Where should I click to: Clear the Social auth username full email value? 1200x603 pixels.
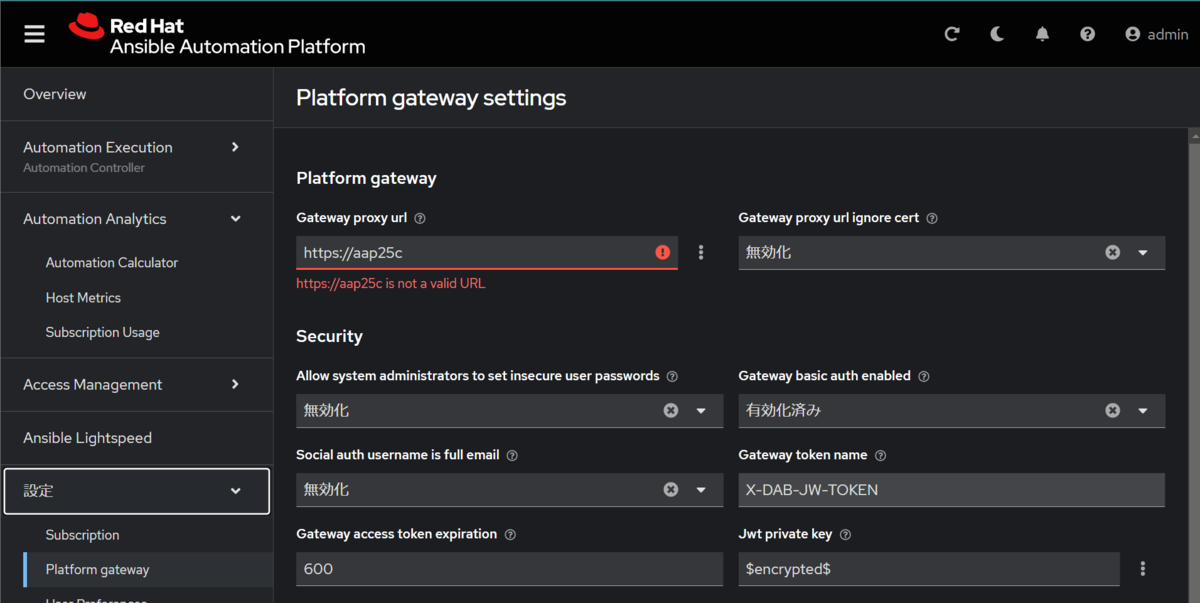(x=670, y=490)
